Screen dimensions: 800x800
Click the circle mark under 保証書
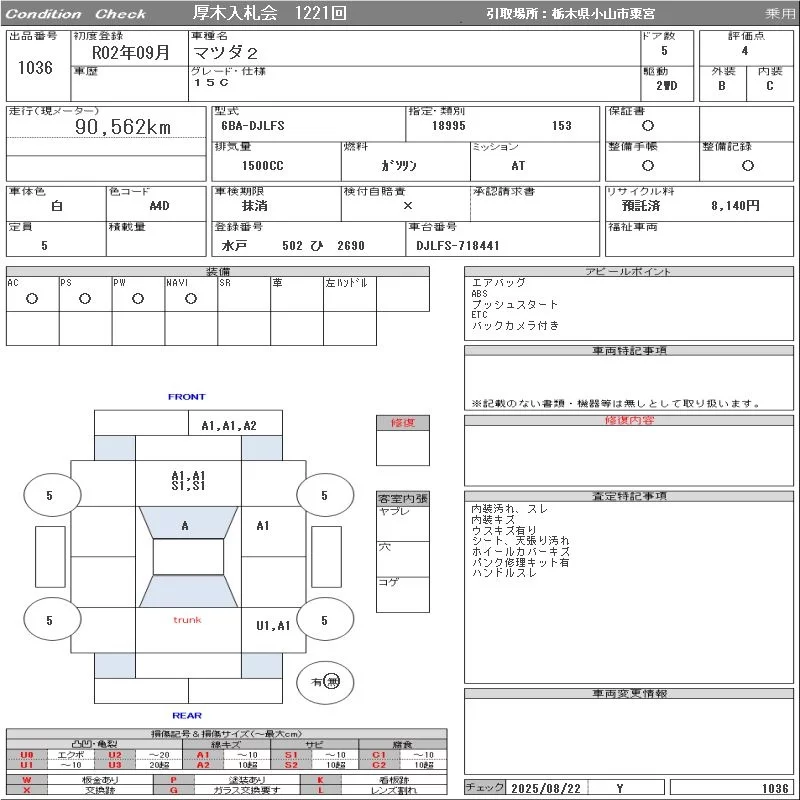click(647, 126)
